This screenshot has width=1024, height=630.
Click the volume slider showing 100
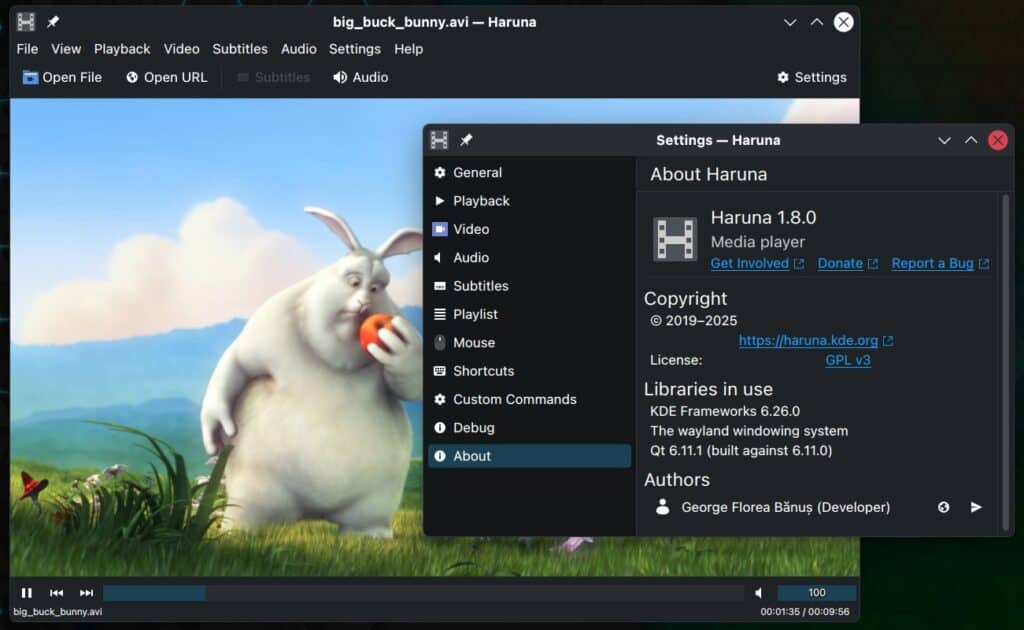(816, 593)
